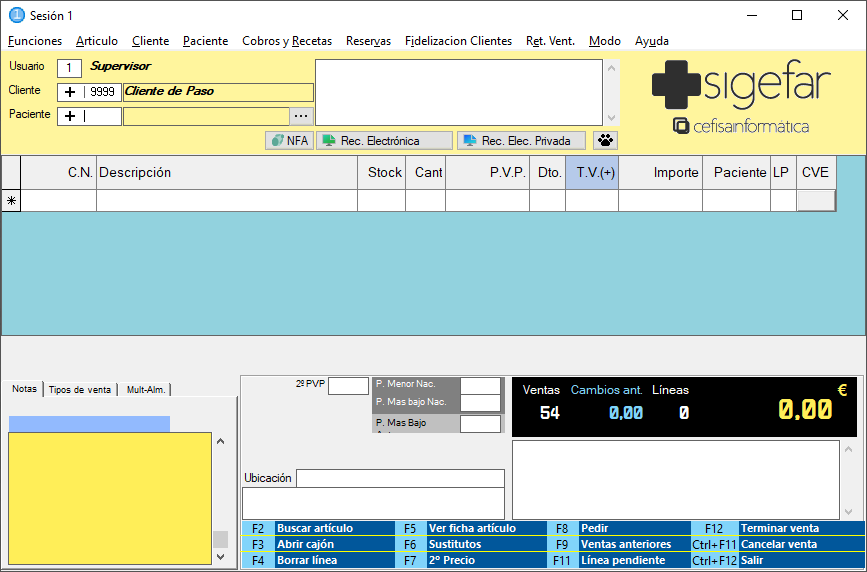Image resolution: width=867 pixels, height=572 pixels.
Task: Click F8 Pedir
Action: 620,528
